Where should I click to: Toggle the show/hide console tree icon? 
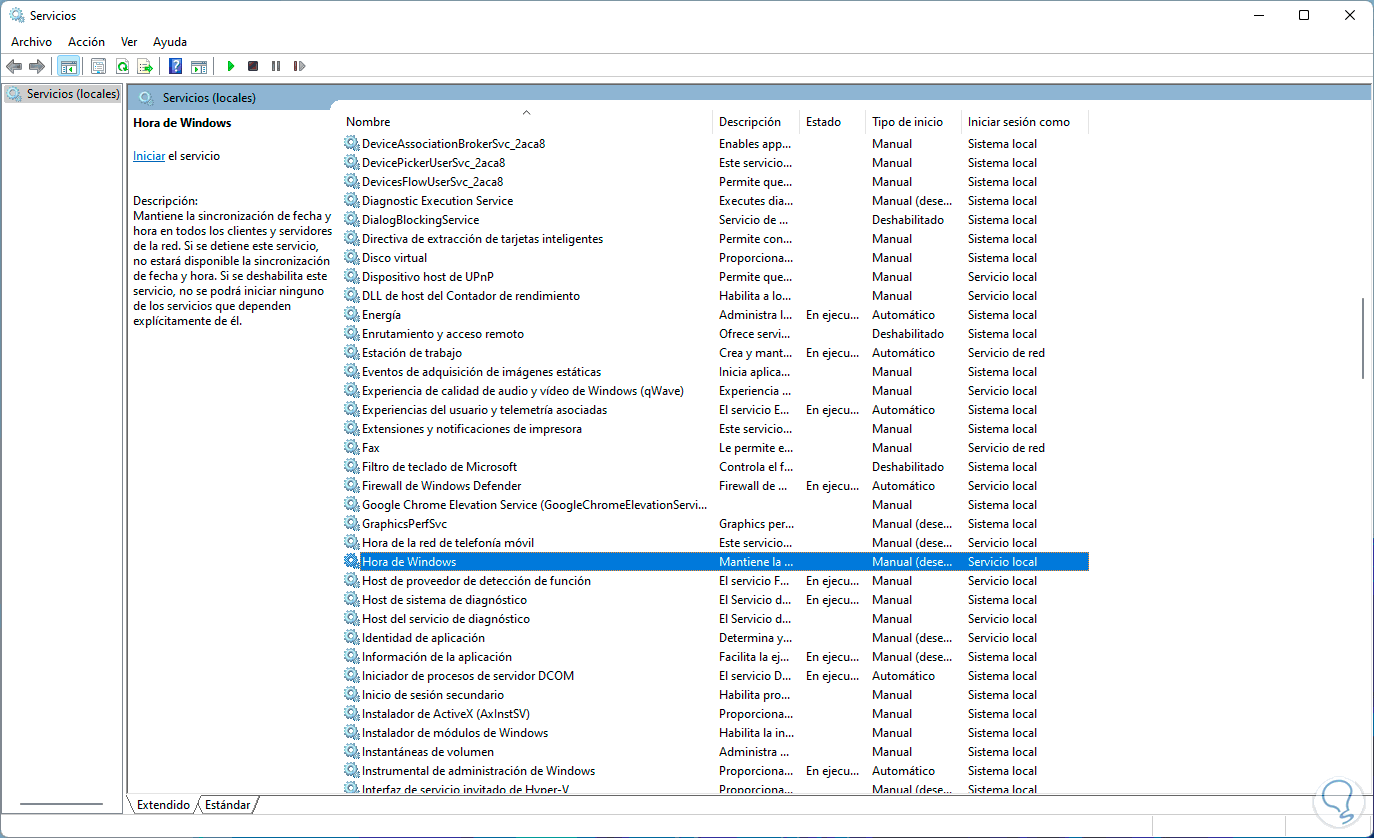click(69, 66)
